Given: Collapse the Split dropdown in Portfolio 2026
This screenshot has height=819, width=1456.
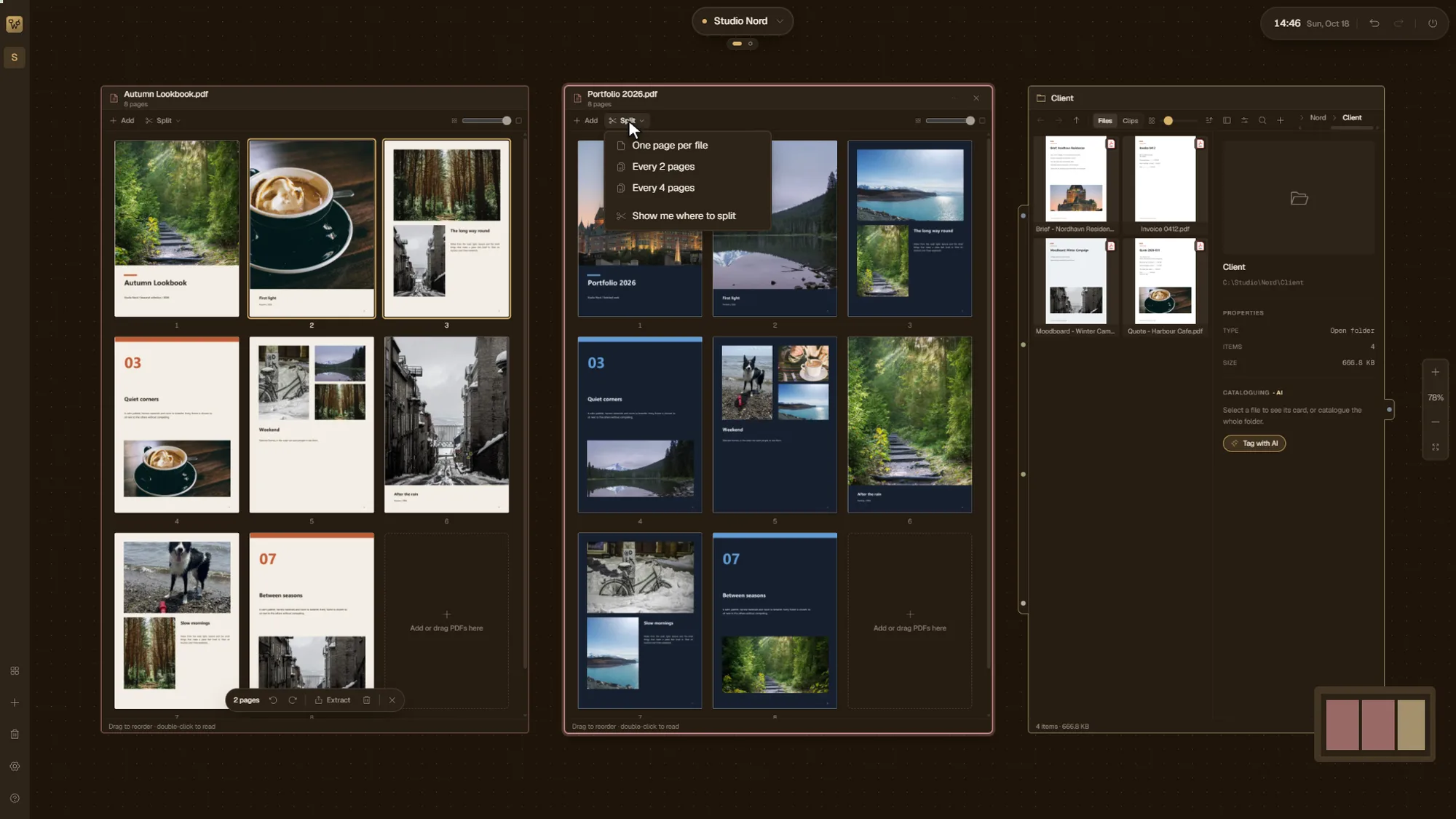Looking at the screenshot, I should [627, 121].
